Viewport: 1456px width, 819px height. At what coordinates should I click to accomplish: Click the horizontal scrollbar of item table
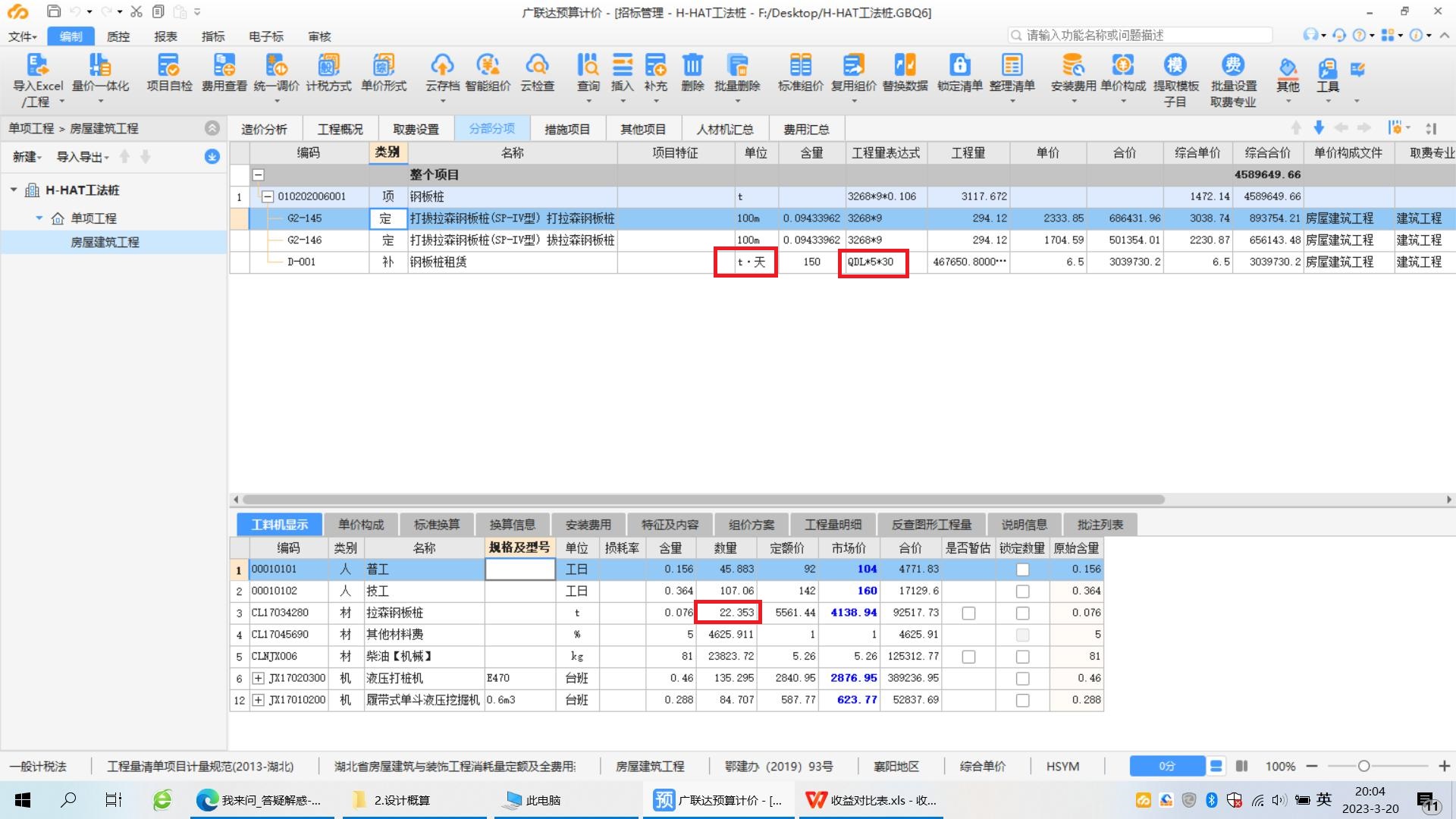pyautogui.click(x=704, y=500)
